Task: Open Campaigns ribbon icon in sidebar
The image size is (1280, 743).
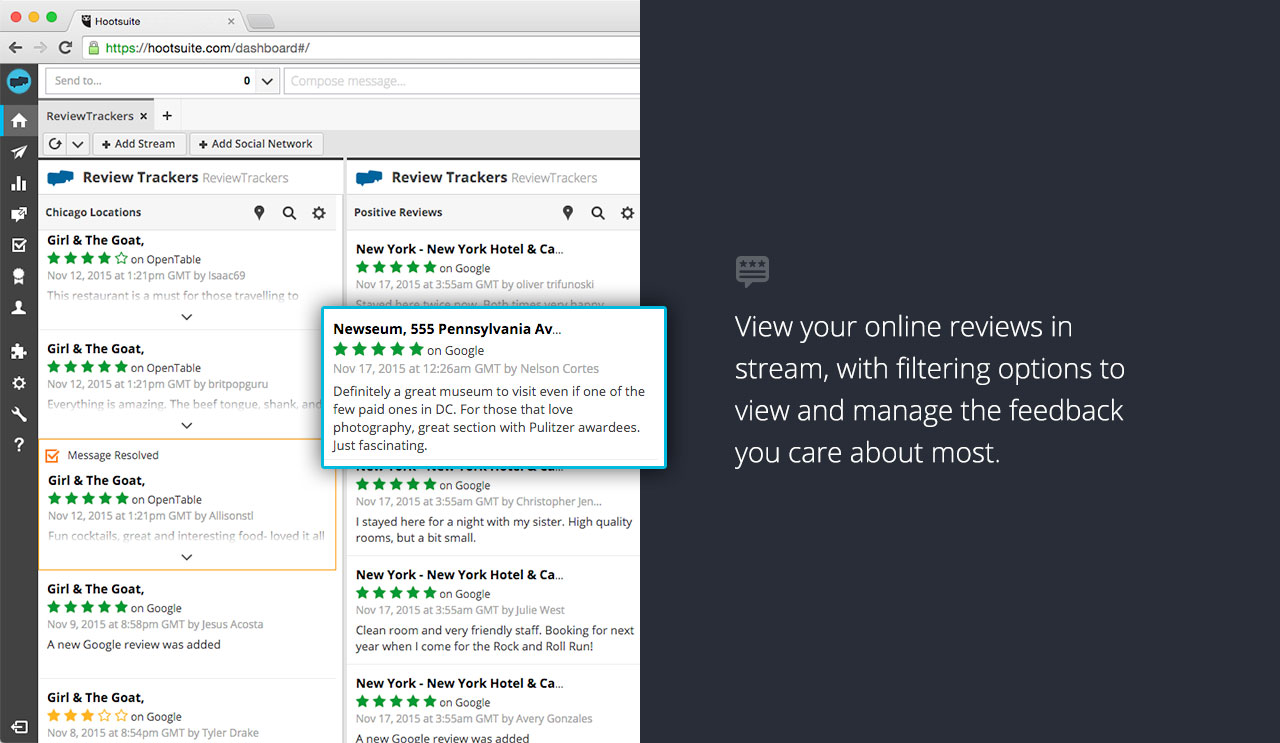Action: (x=18, y=276)
